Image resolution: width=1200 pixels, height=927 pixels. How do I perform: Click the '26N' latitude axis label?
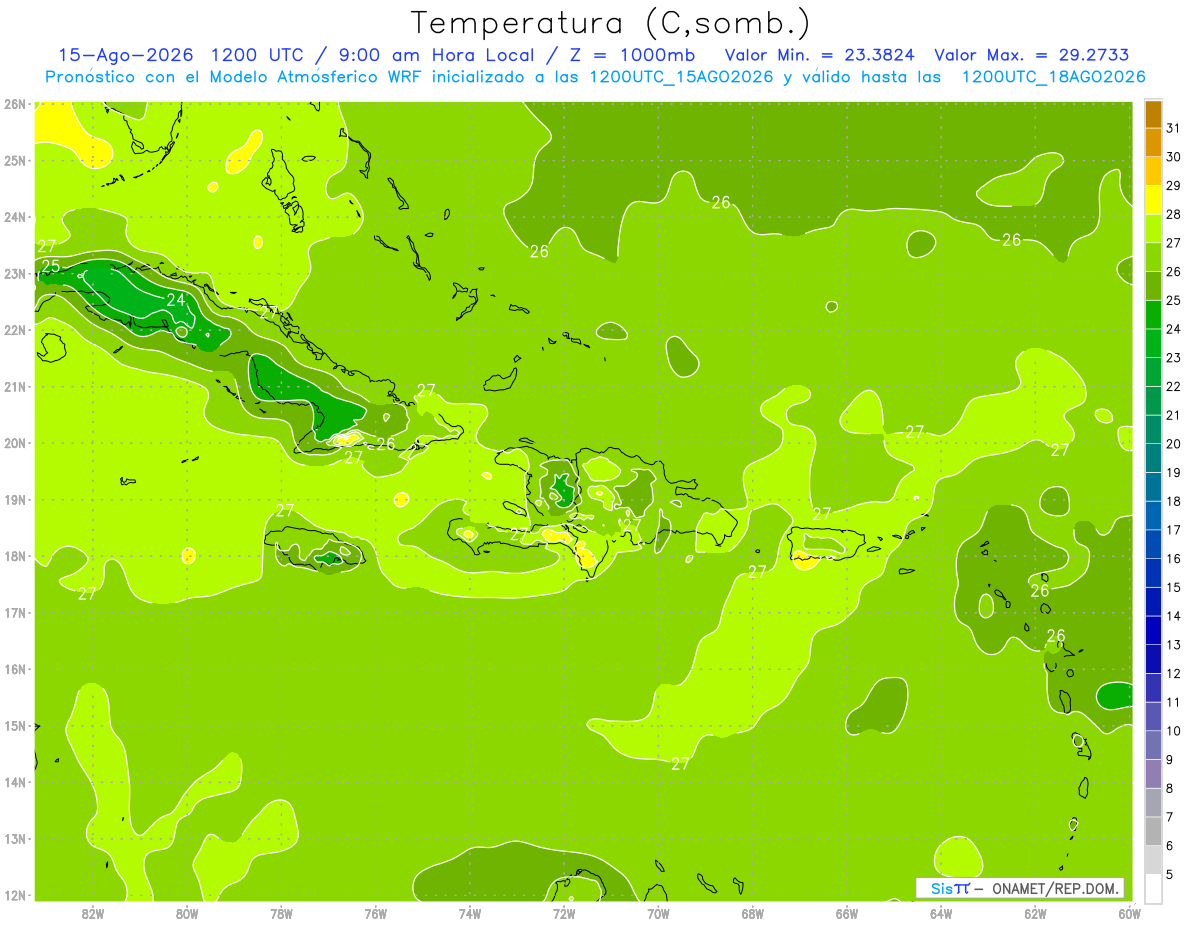(x=14, y=104)
